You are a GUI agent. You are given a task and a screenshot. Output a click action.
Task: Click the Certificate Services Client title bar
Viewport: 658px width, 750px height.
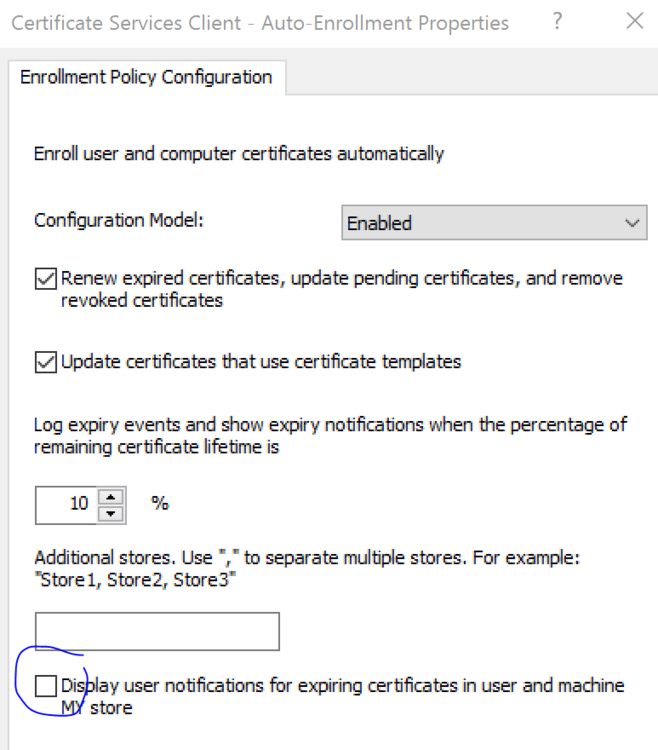(x=260, y=22)
